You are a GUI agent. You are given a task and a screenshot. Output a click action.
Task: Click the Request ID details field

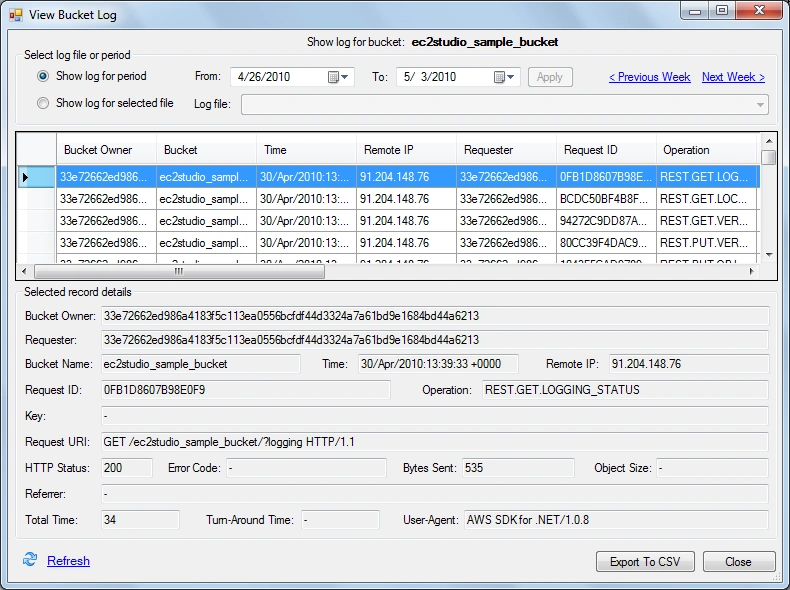point(245,390)
